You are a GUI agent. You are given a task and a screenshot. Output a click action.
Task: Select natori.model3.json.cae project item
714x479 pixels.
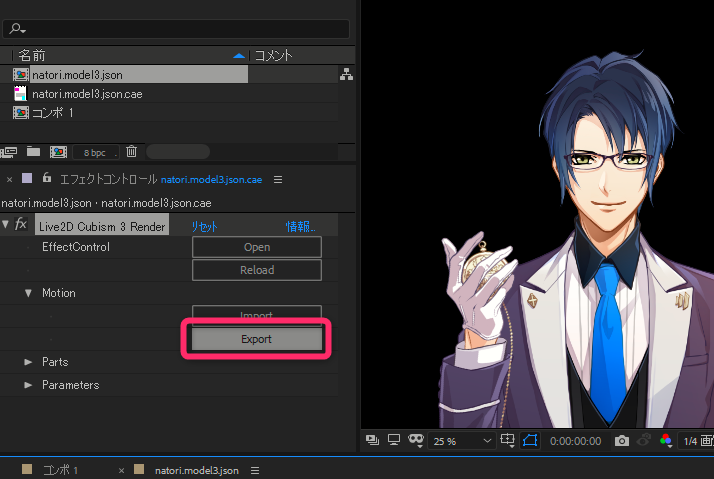87,94
